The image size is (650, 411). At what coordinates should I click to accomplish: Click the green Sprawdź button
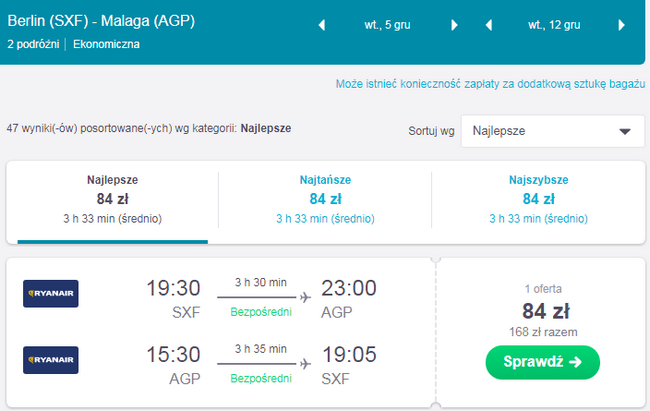pyautogui.click(x=543, y=362)
